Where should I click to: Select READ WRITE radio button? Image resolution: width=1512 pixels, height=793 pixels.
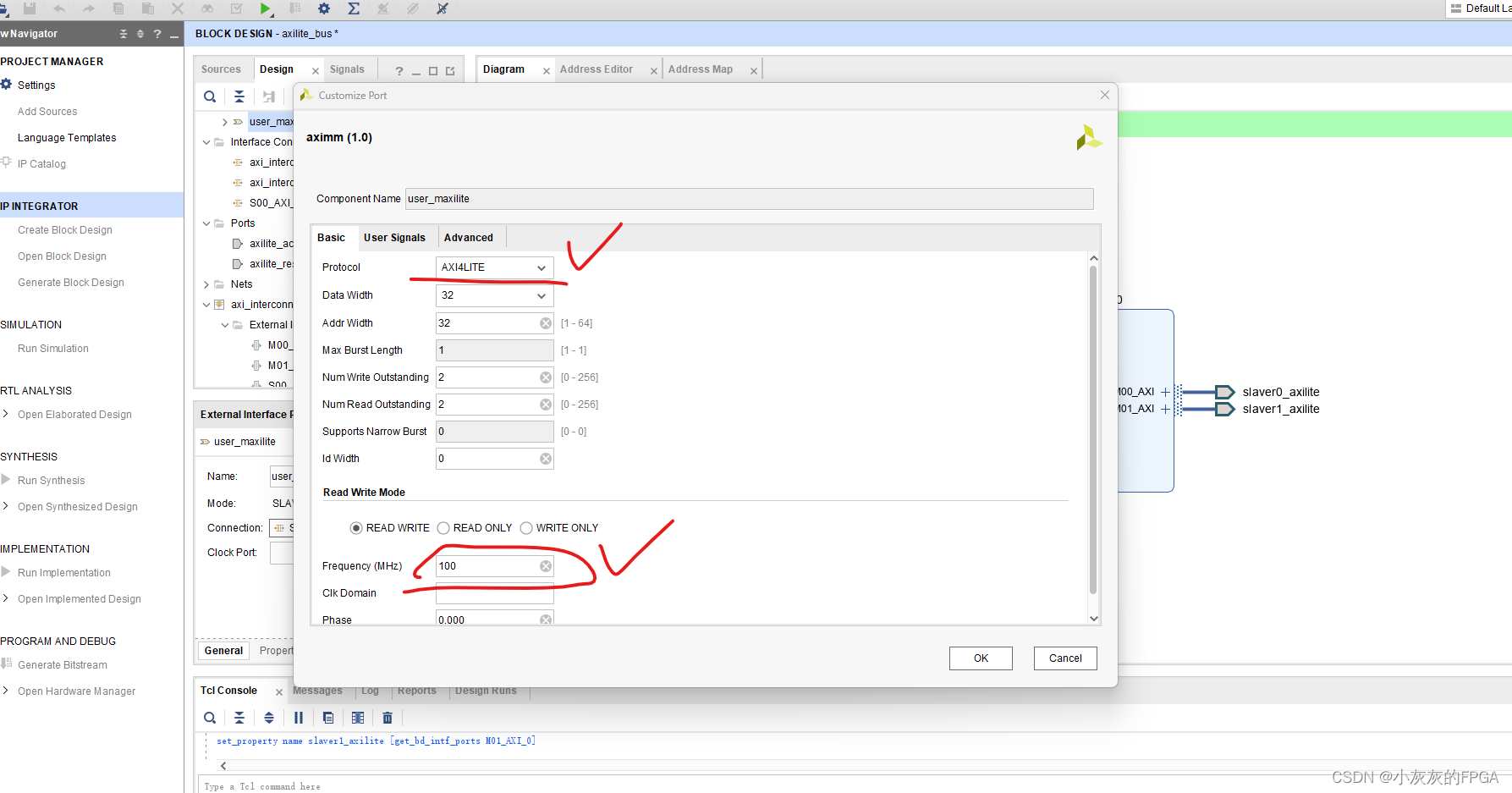356,528
